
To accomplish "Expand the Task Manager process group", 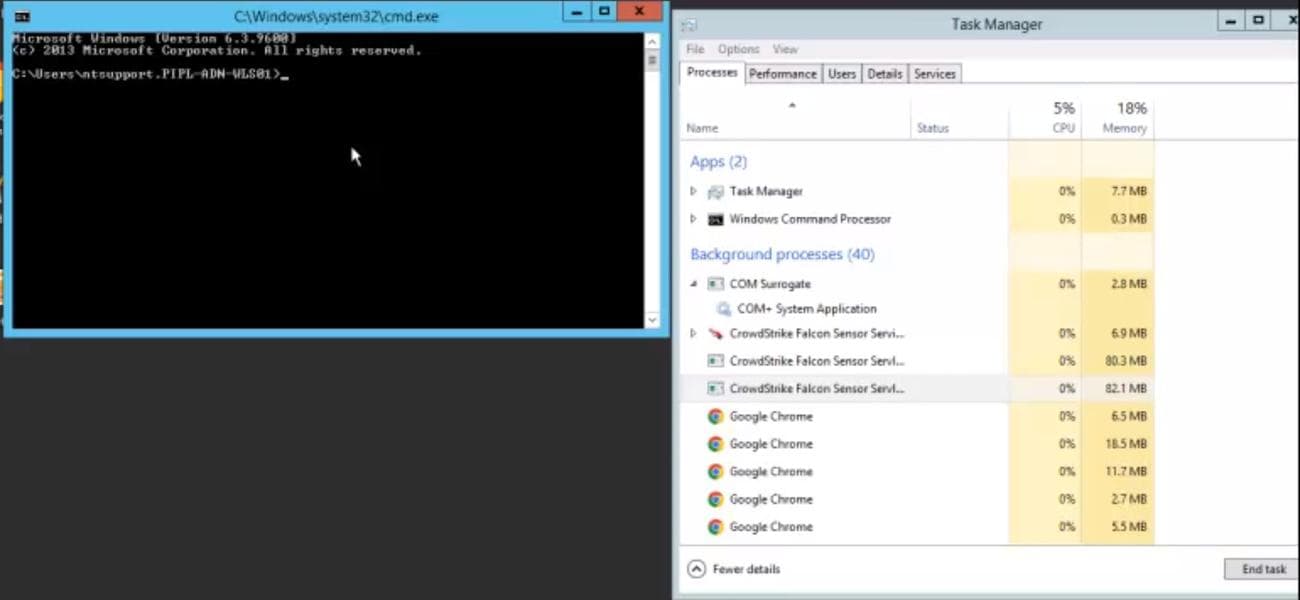I will [693, 191].
